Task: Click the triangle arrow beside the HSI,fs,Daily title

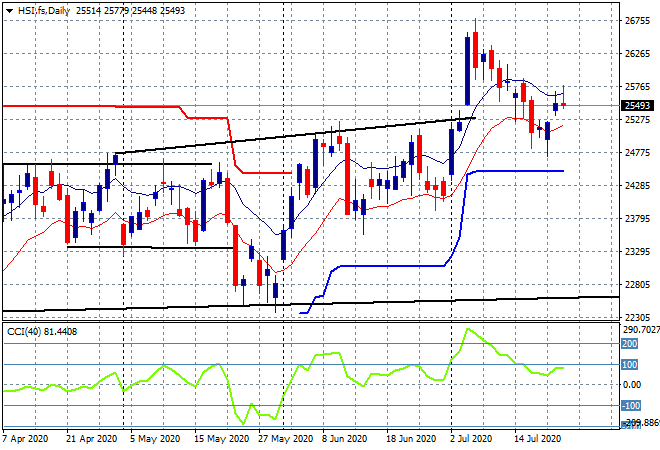Action: coord(9,11)
